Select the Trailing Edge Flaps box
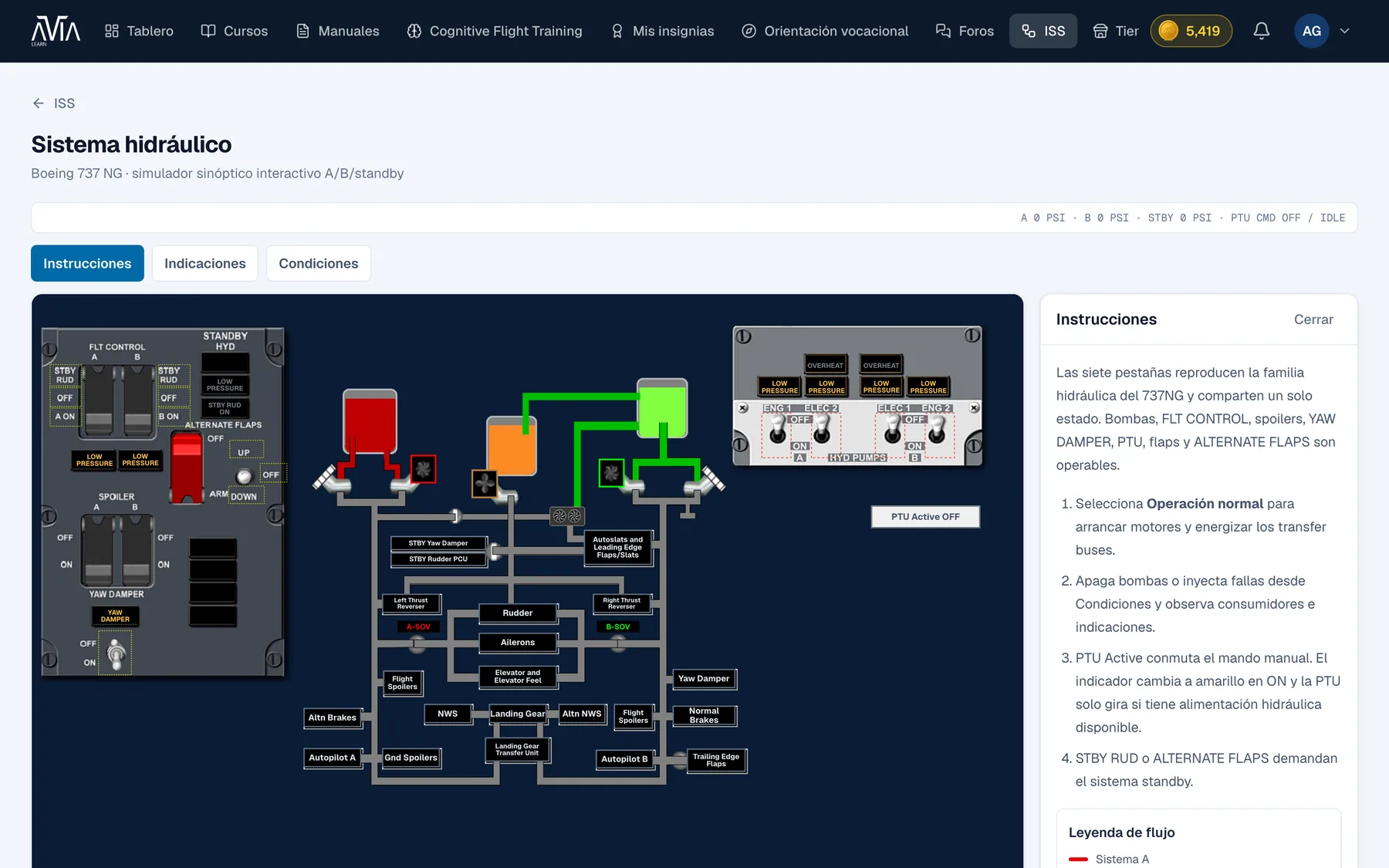Image resolution: width=1389 pixels, height=868 pixels. [x=716, y=761]
